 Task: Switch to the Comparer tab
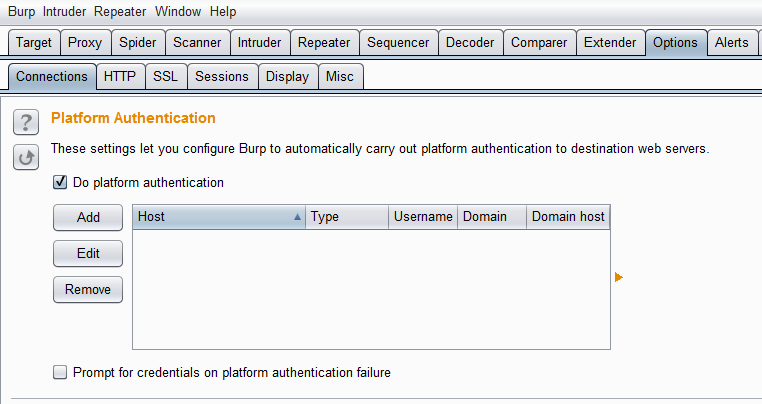[x=539, y=43]
